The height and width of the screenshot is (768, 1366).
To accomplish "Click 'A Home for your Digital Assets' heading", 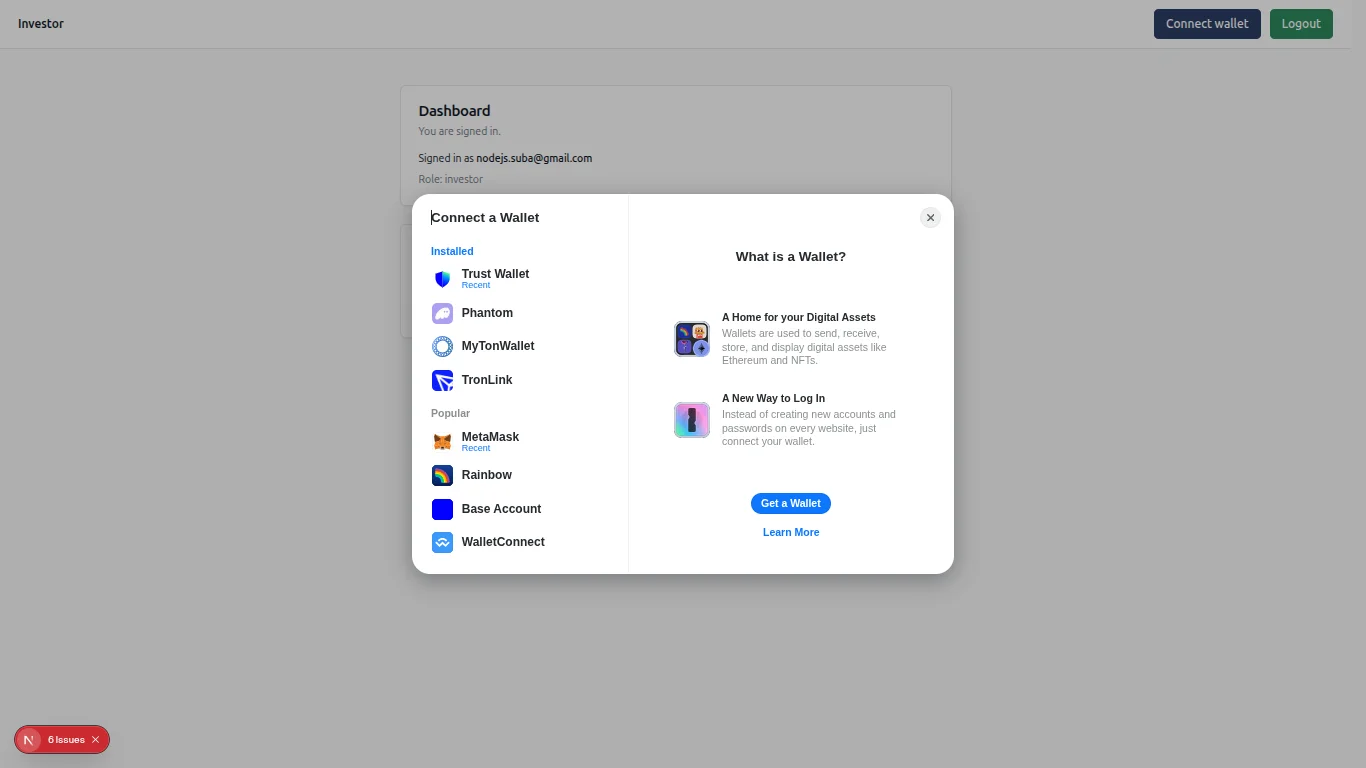I will [799, 317].
